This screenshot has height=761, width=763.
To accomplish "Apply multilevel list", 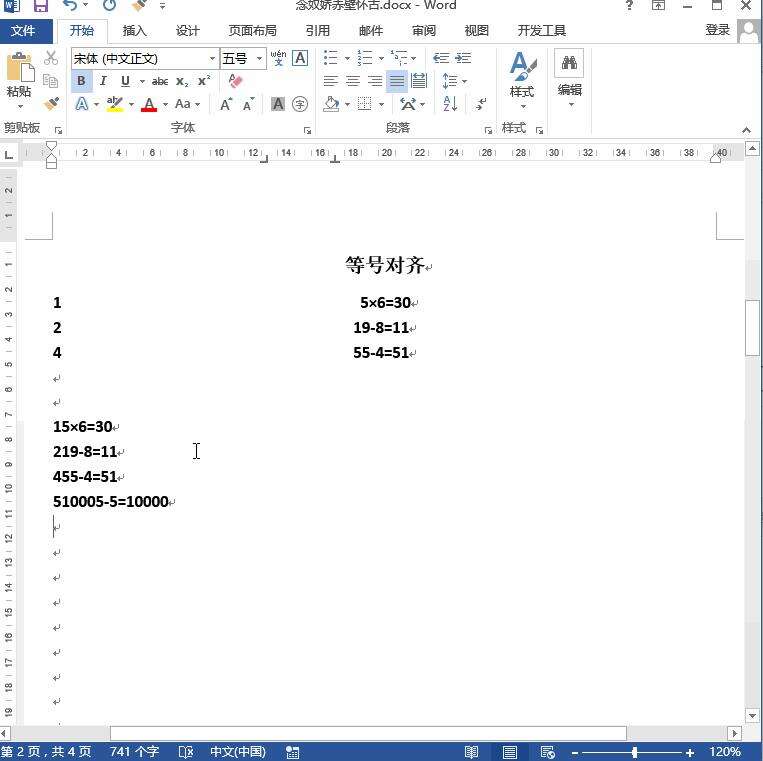I will tap(399, 57).
